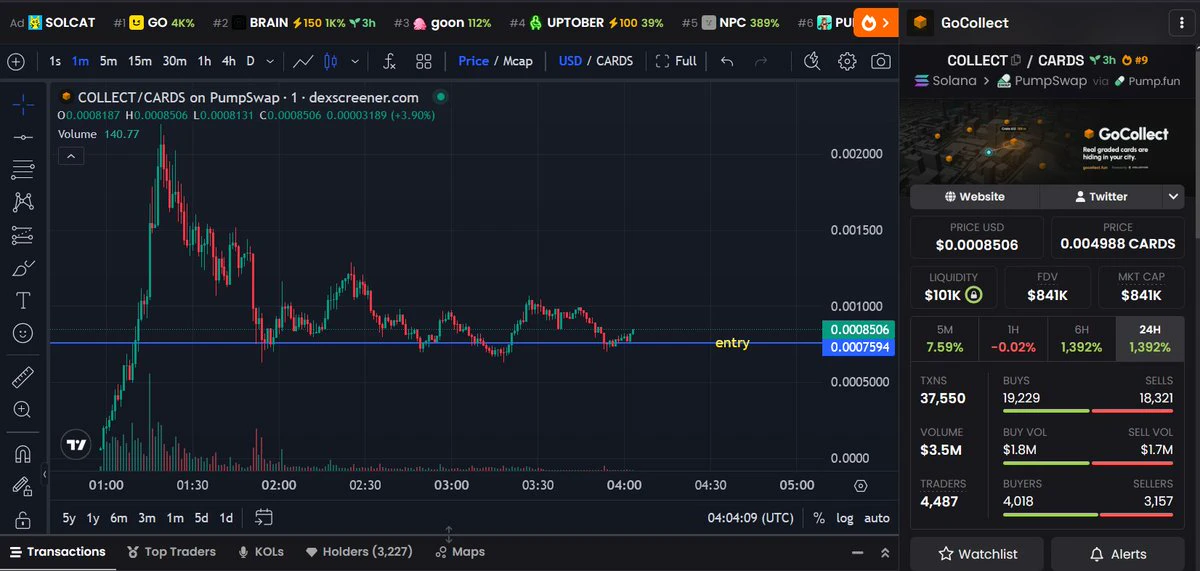Open the Indicators fx menu
Viewport: 1200px width, 571px height.
[390, 61]
